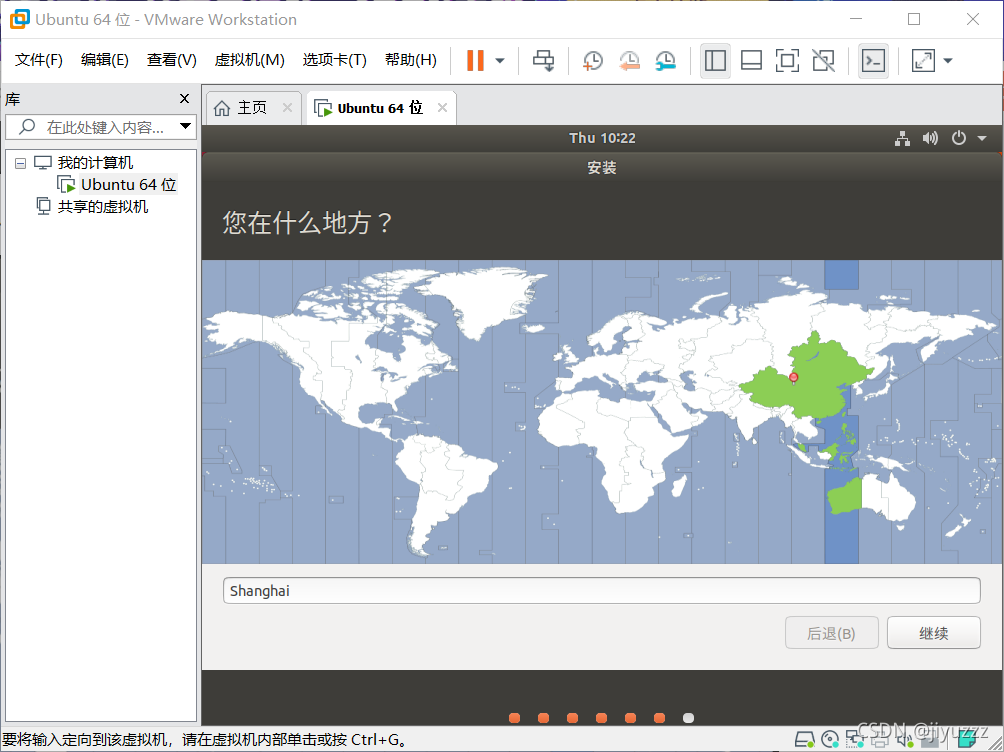The width and height of the screenshot is (1004, 752).
Task: Click the Thu 10:22 clock
Action: click(603, 138)
